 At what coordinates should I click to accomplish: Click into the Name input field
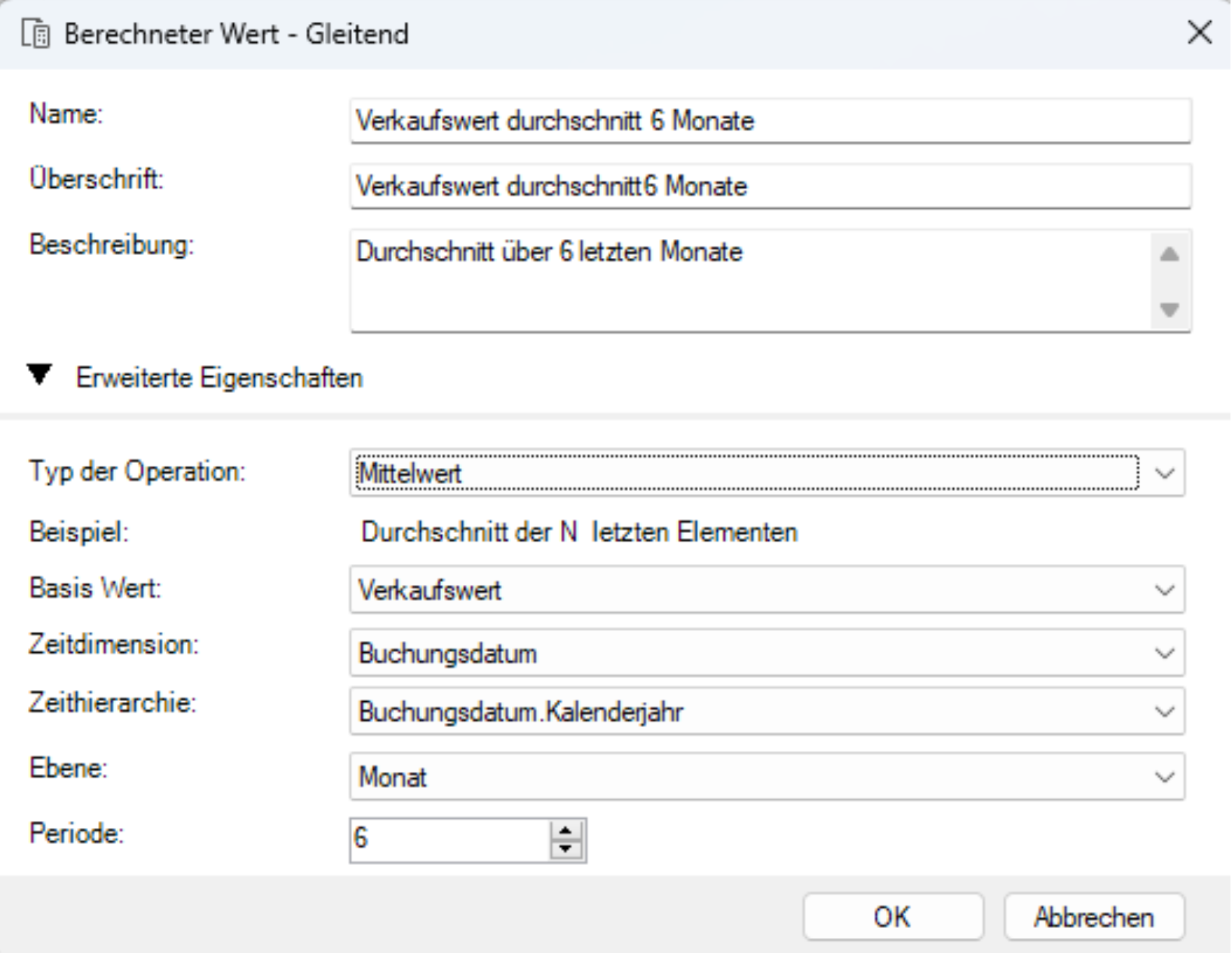pos(770,121)
